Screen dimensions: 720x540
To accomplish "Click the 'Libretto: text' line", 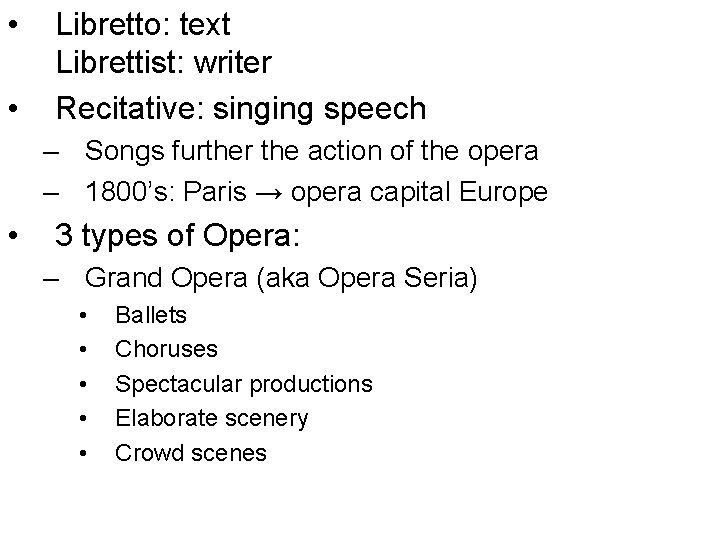I will (x=143, y=24).
